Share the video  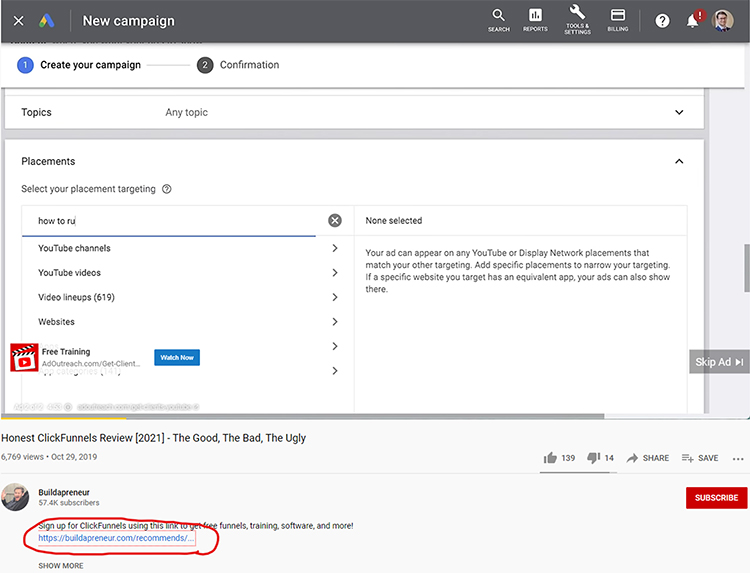(648, 458)
